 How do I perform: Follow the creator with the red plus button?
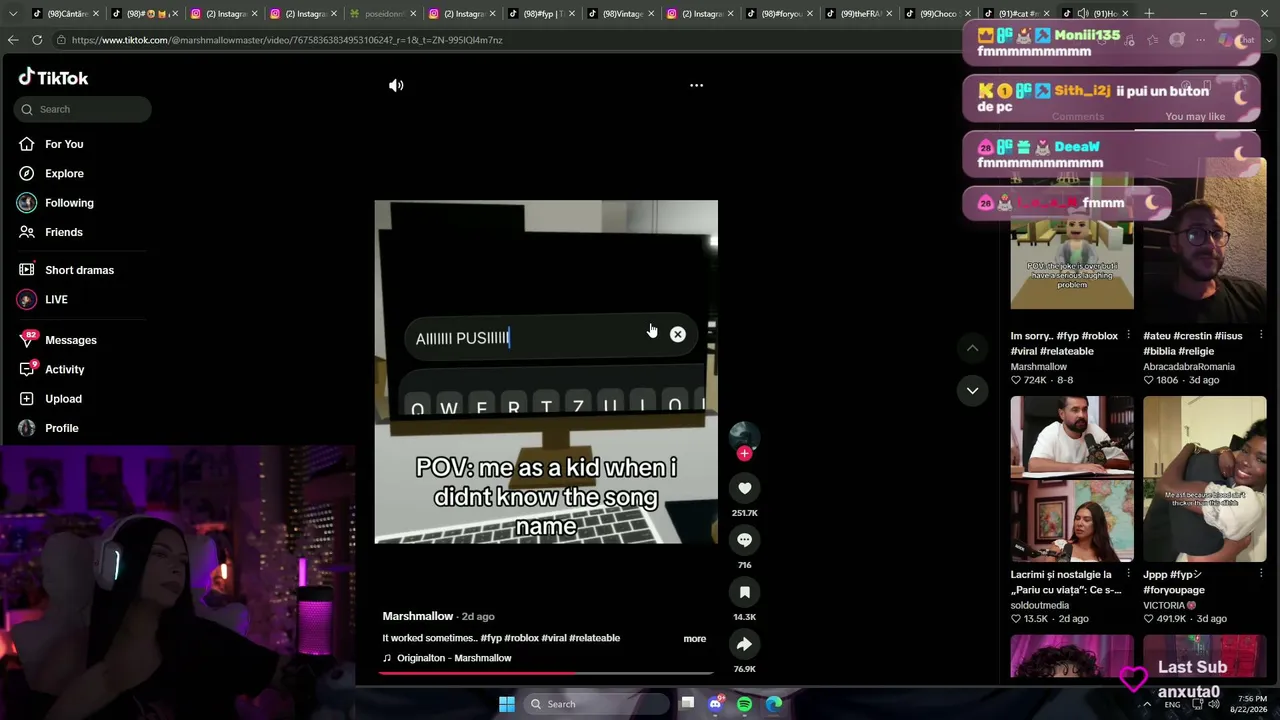[x=744, y=454]
